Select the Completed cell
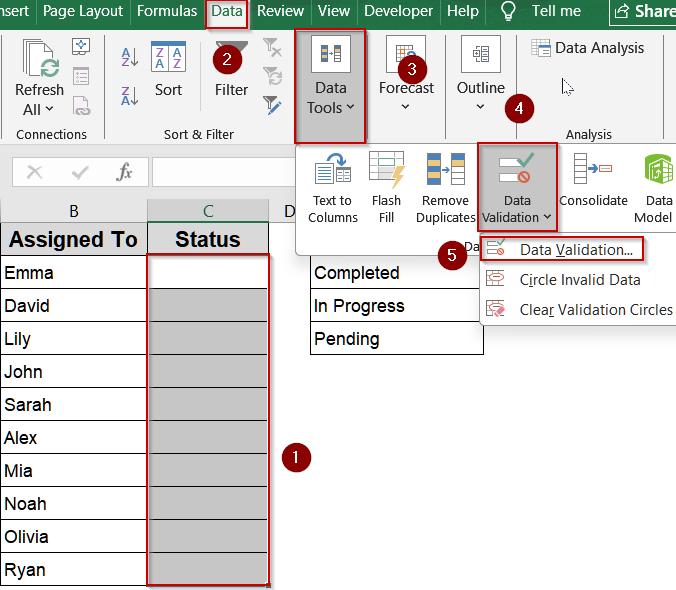 pos(395,272)
